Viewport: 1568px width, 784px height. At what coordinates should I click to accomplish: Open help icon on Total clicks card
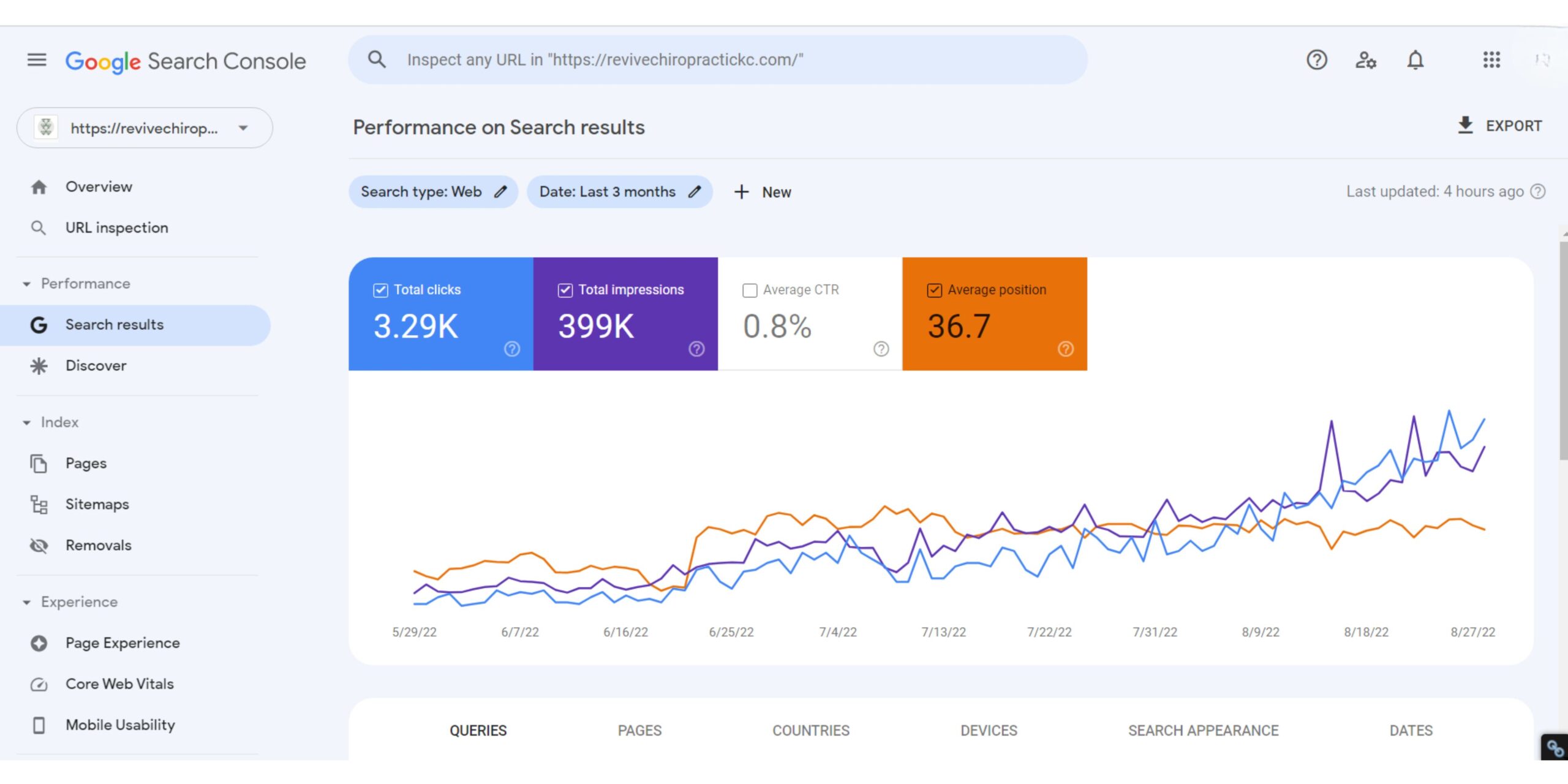[512, 349]
